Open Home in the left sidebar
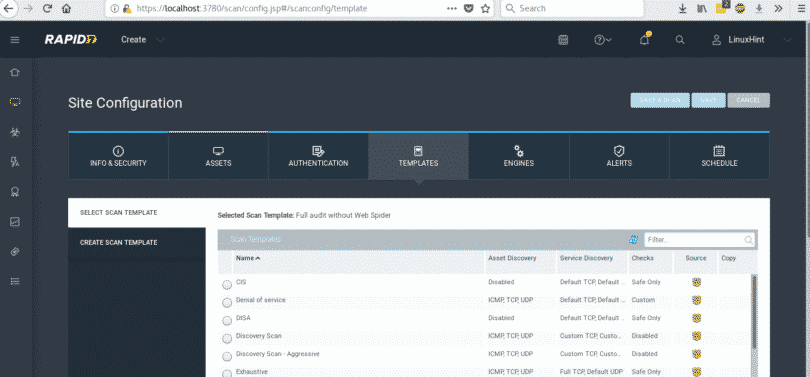Viewport: 810px width, 377px height. [15, 72]
